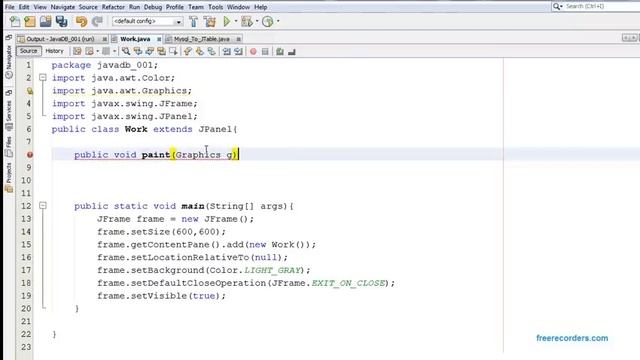The image size is (640, 360).
Task: Click the Comment code icon
Action: click(280, 51)
